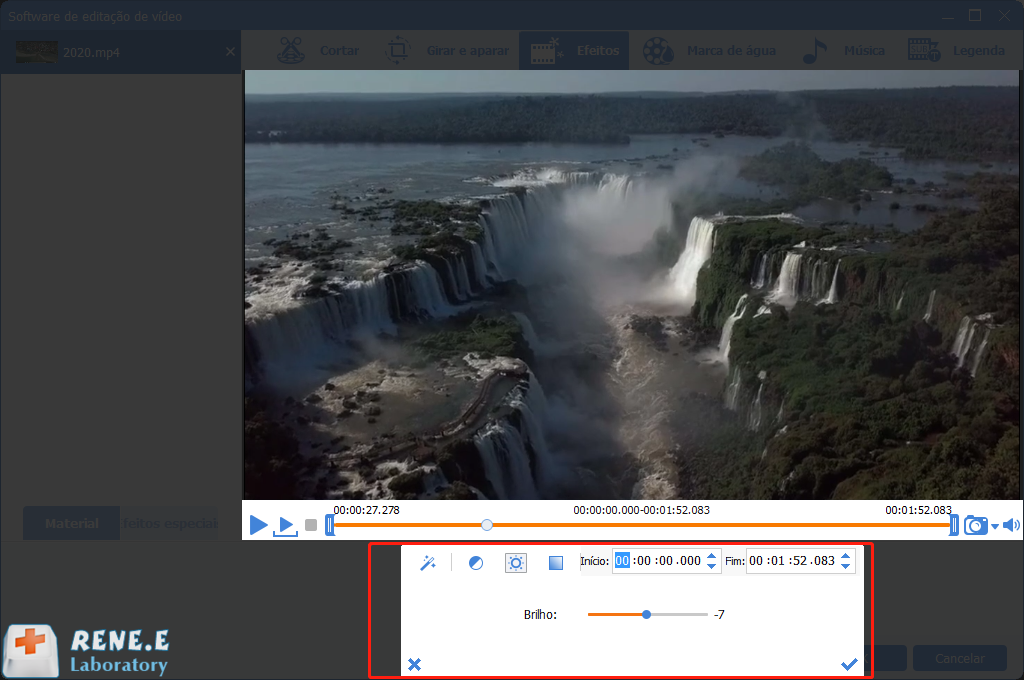Viewport: 1024px width, 680px height.
Task: Increase the Início time value
Action: click(712, 556)
